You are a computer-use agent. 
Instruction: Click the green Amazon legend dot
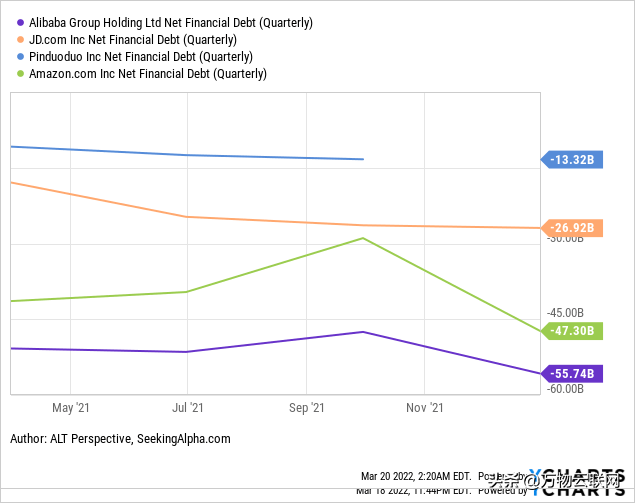click(20, 74)
